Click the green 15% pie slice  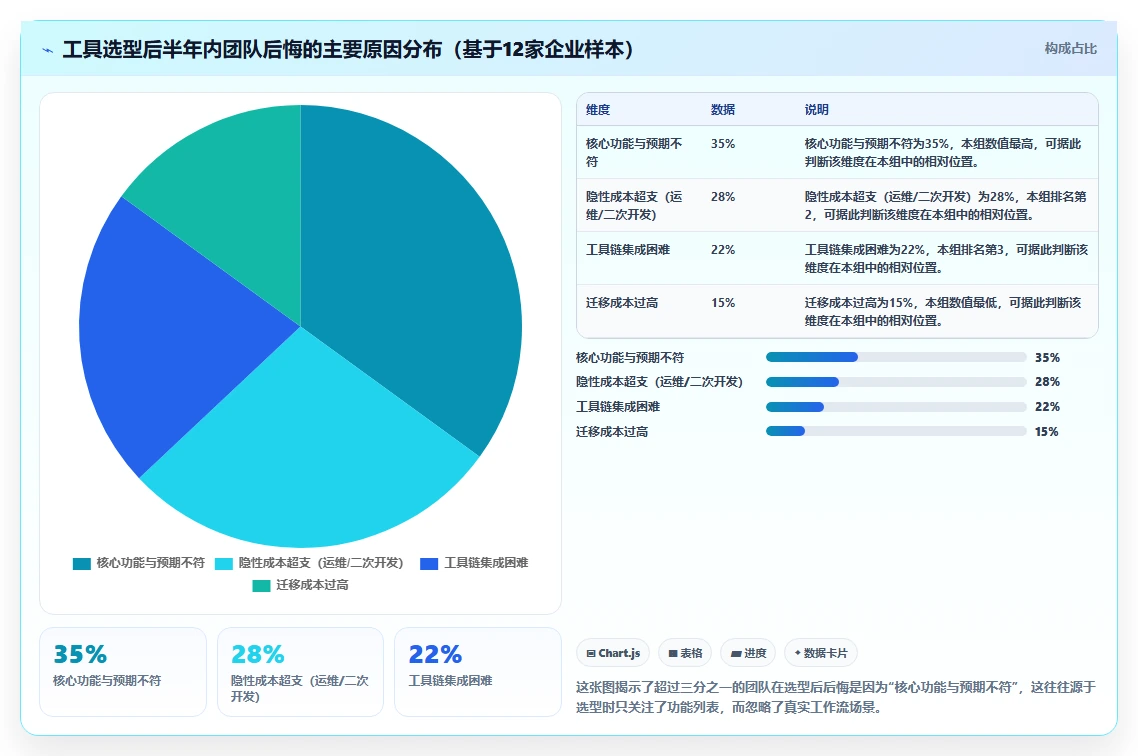pyautogui.click(x=240, y=196)
